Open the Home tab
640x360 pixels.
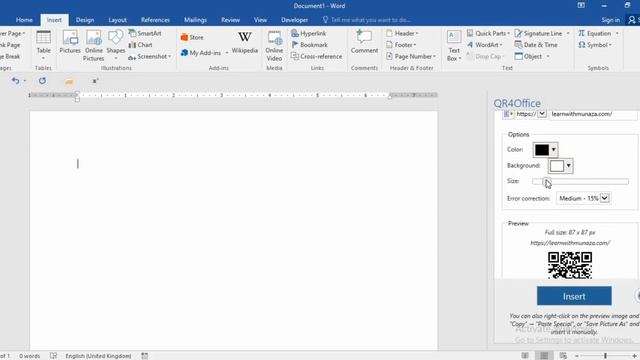(24, 20)
